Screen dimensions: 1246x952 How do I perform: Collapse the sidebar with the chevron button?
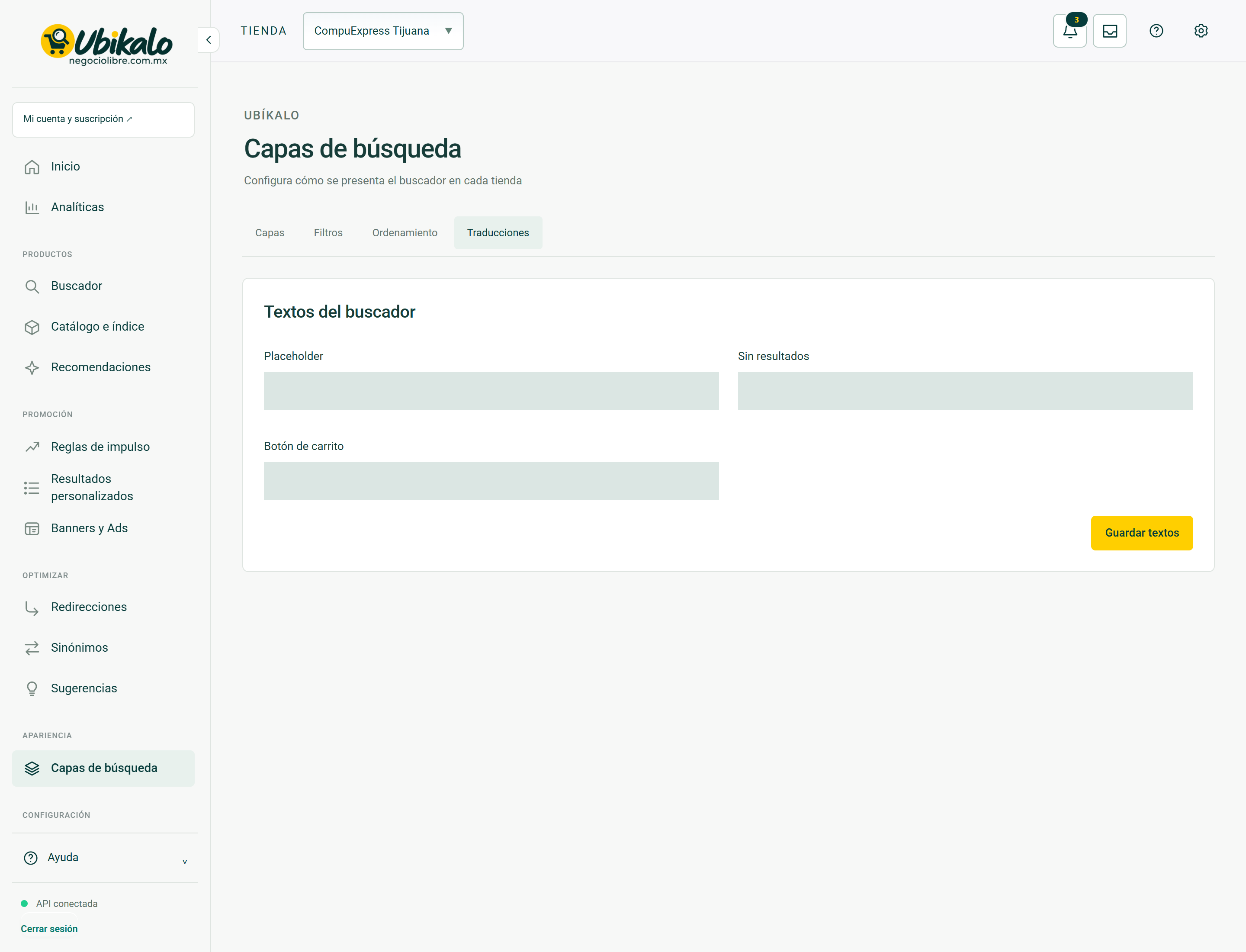coord(209,40)
